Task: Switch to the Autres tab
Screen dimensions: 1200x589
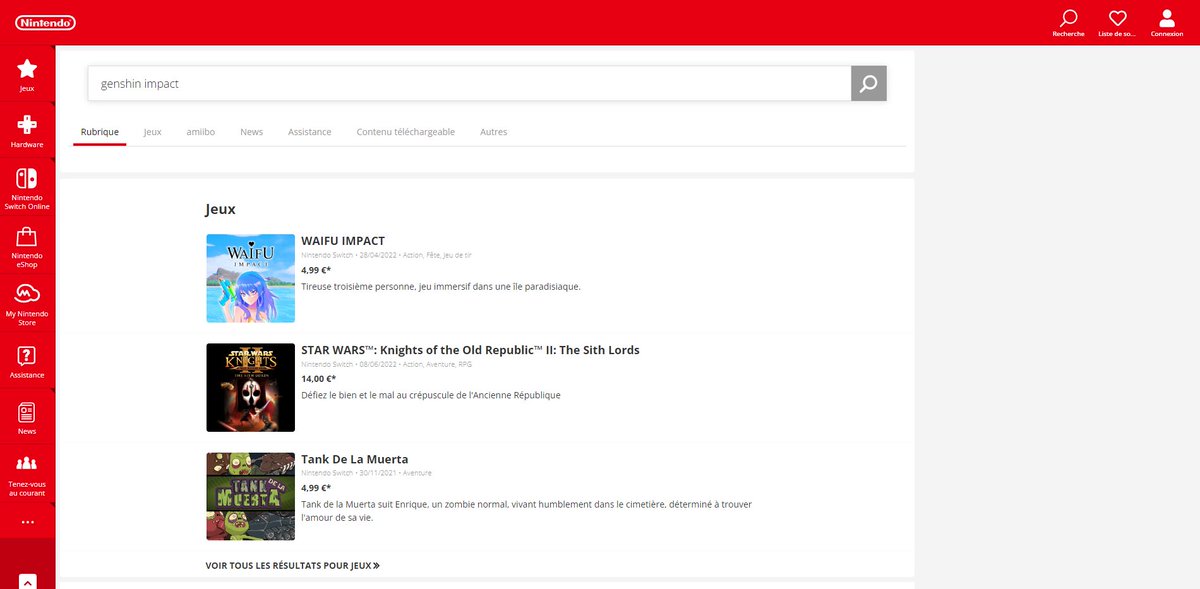Action: 493,132
